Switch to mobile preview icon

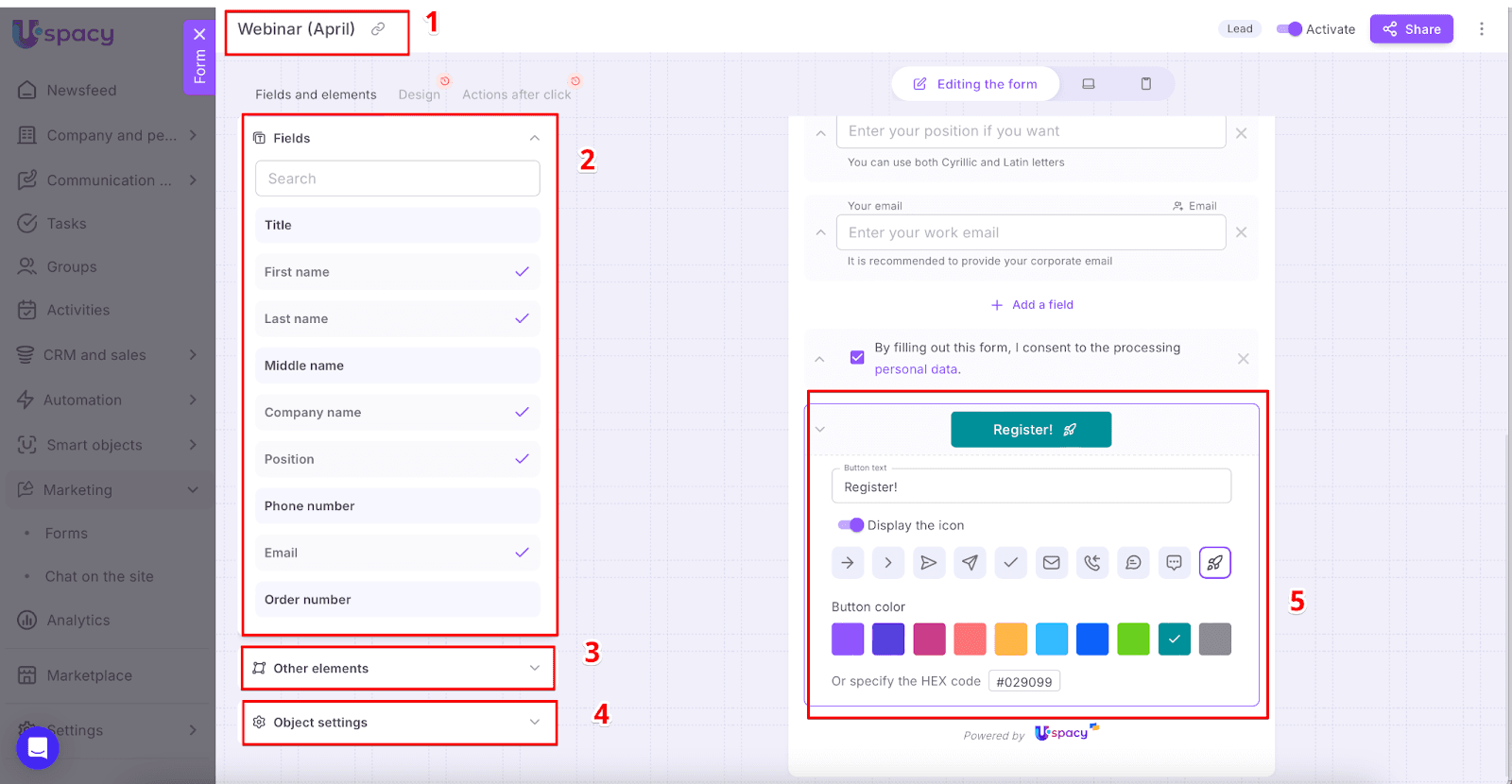1145,84
